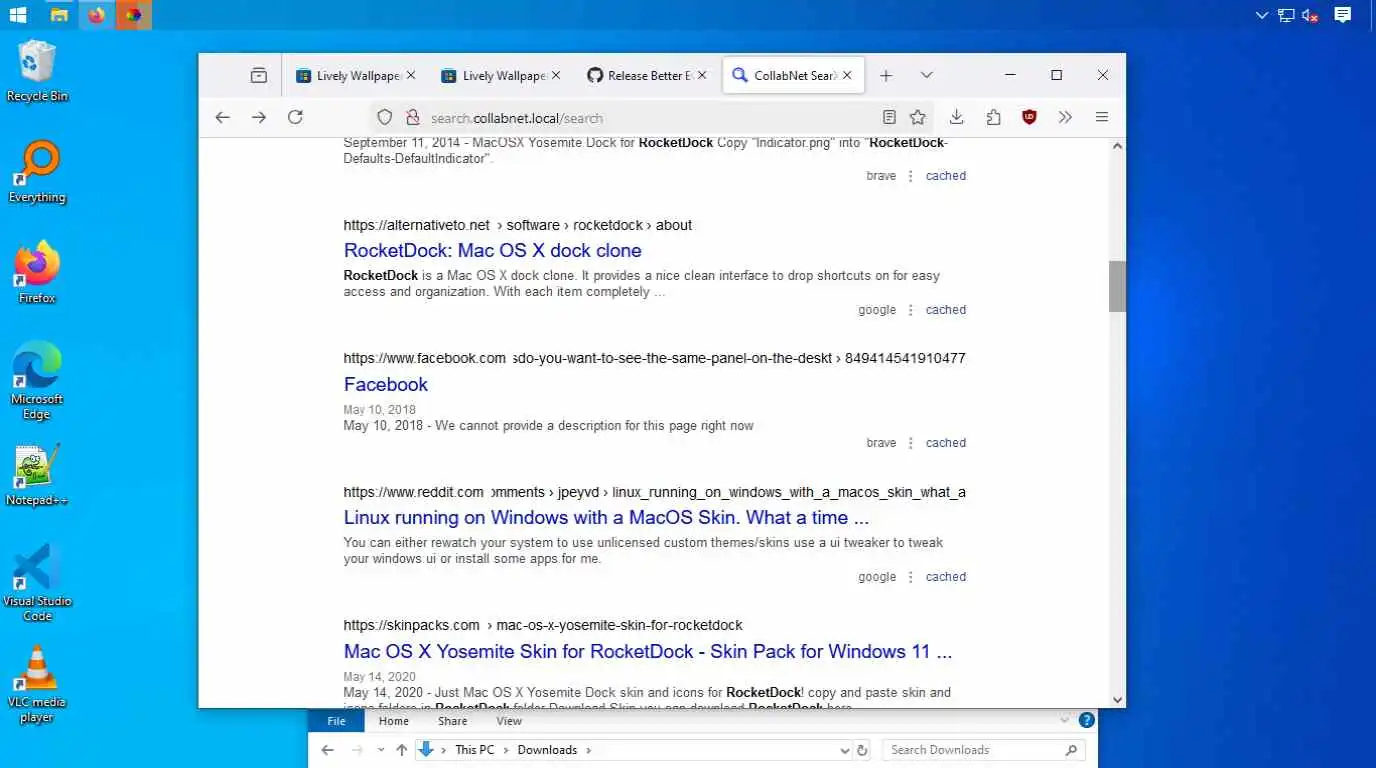Open Linux running on Windows Reddit result
The image size is (1376, 768).
(606, 518)
